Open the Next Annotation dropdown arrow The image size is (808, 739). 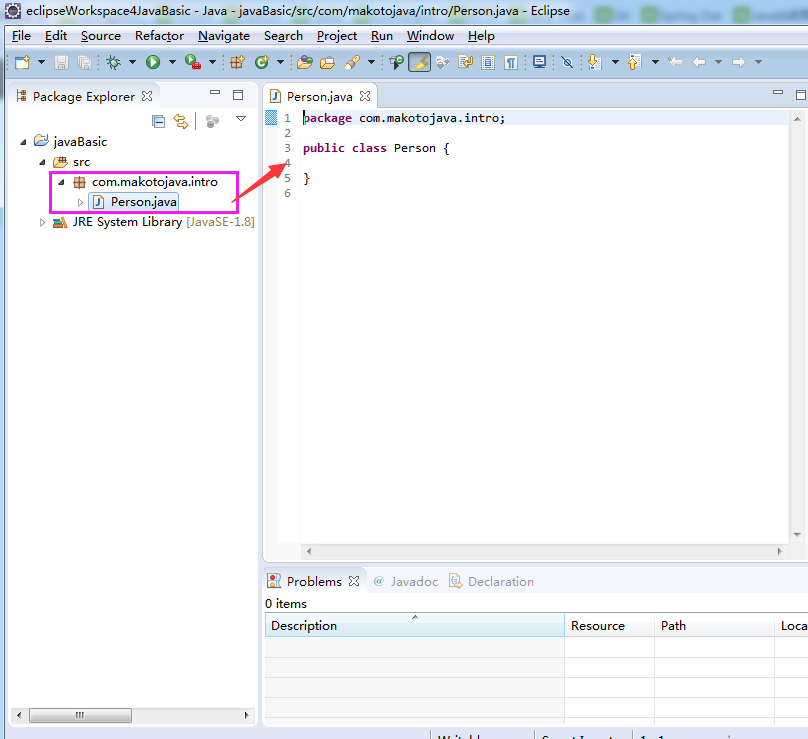tap(615, 62)
